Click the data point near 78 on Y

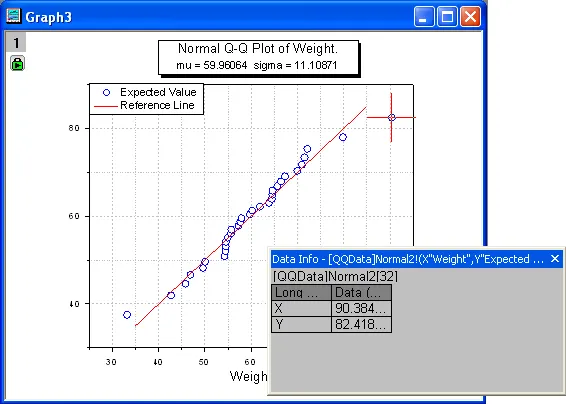click(343, 137)
